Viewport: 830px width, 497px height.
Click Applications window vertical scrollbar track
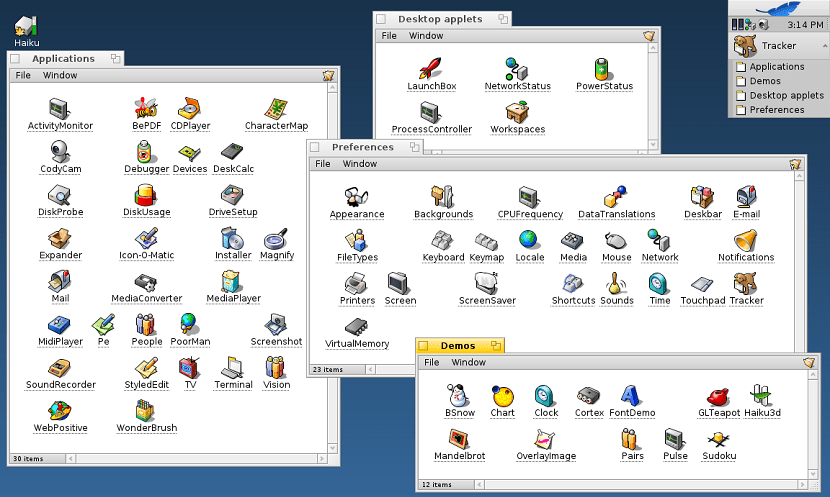(x=332, y=268)
